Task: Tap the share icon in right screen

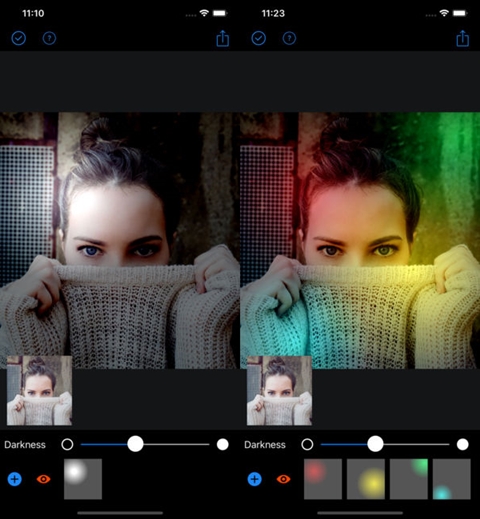Action: (x=463, y=38)
